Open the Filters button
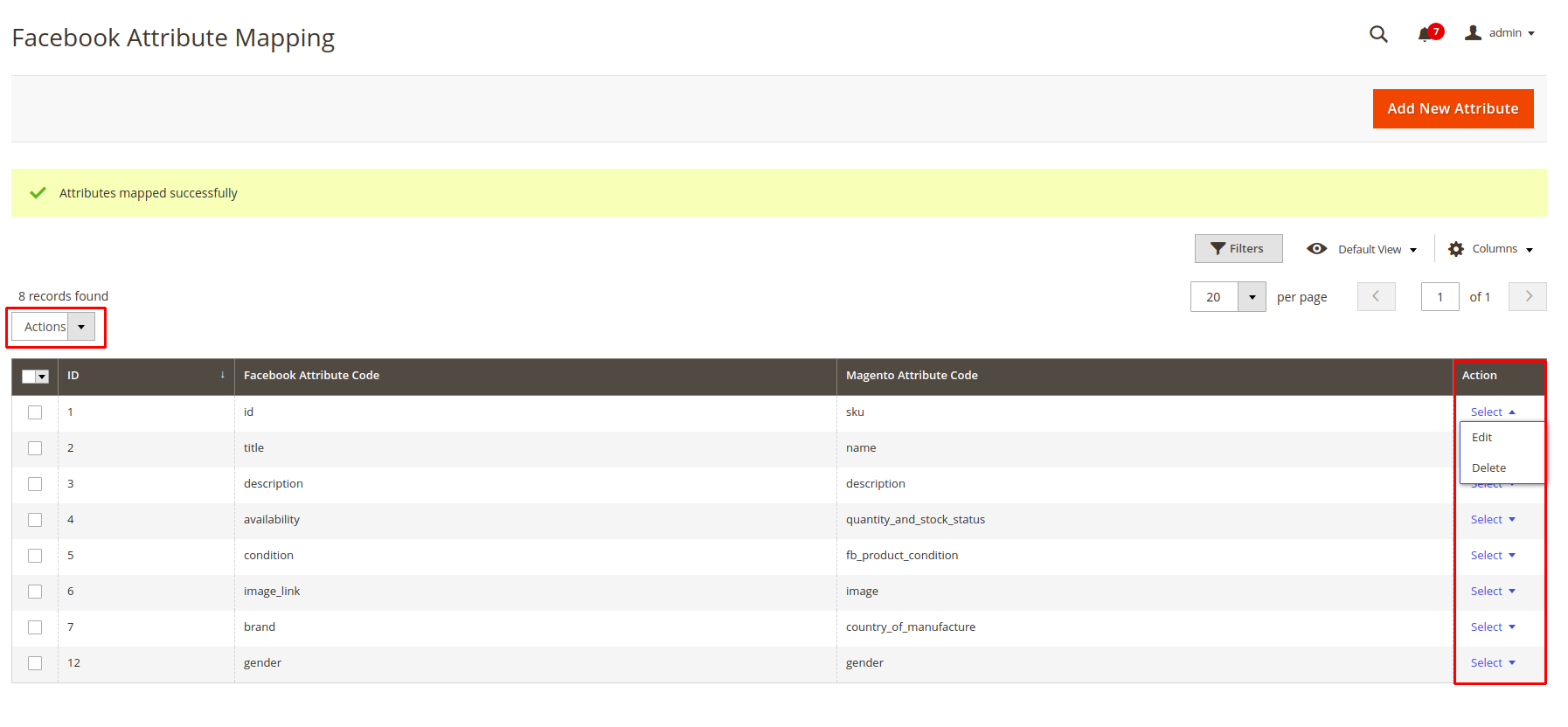This screenshot has height=727, width=1568. pos(1238,249)
